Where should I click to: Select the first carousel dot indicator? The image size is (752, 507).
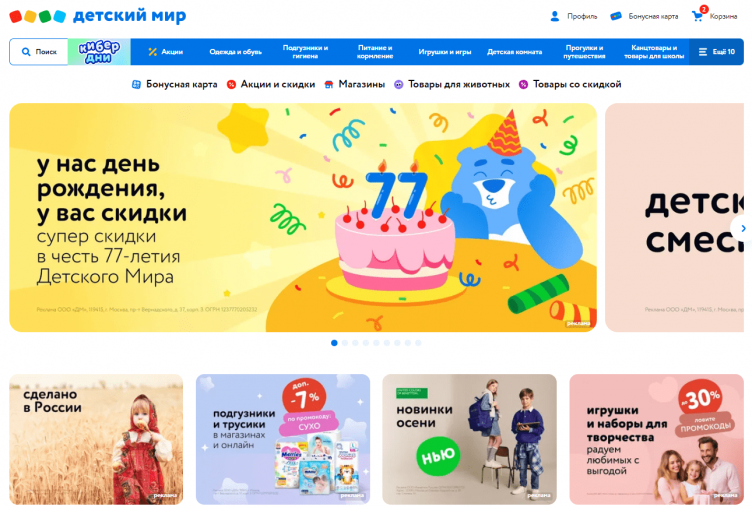pyautogui.click(x=334, y=343)
